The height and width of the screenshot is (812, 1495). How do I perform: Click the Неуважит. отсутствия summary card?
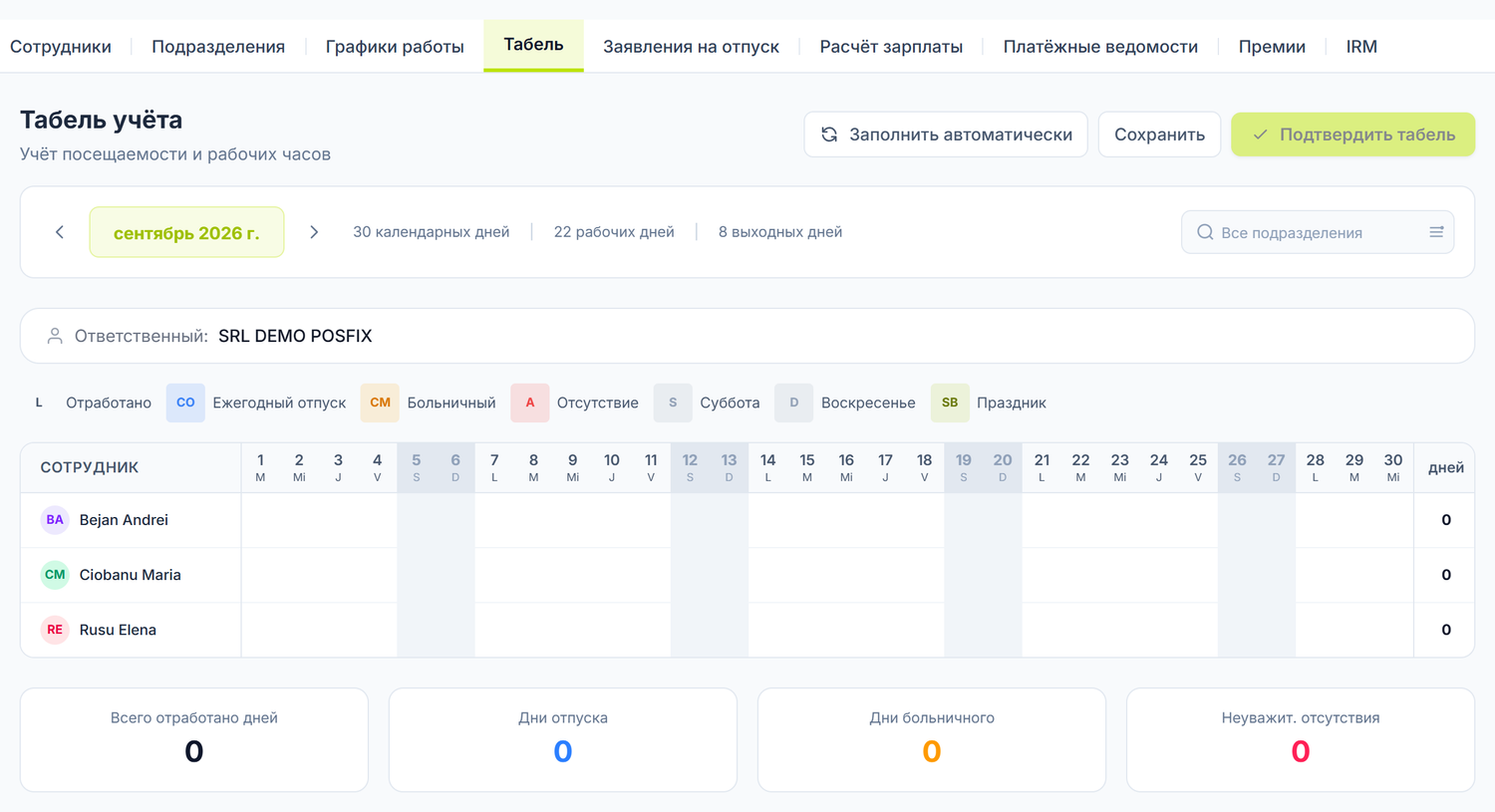[x=1301, y=740]
